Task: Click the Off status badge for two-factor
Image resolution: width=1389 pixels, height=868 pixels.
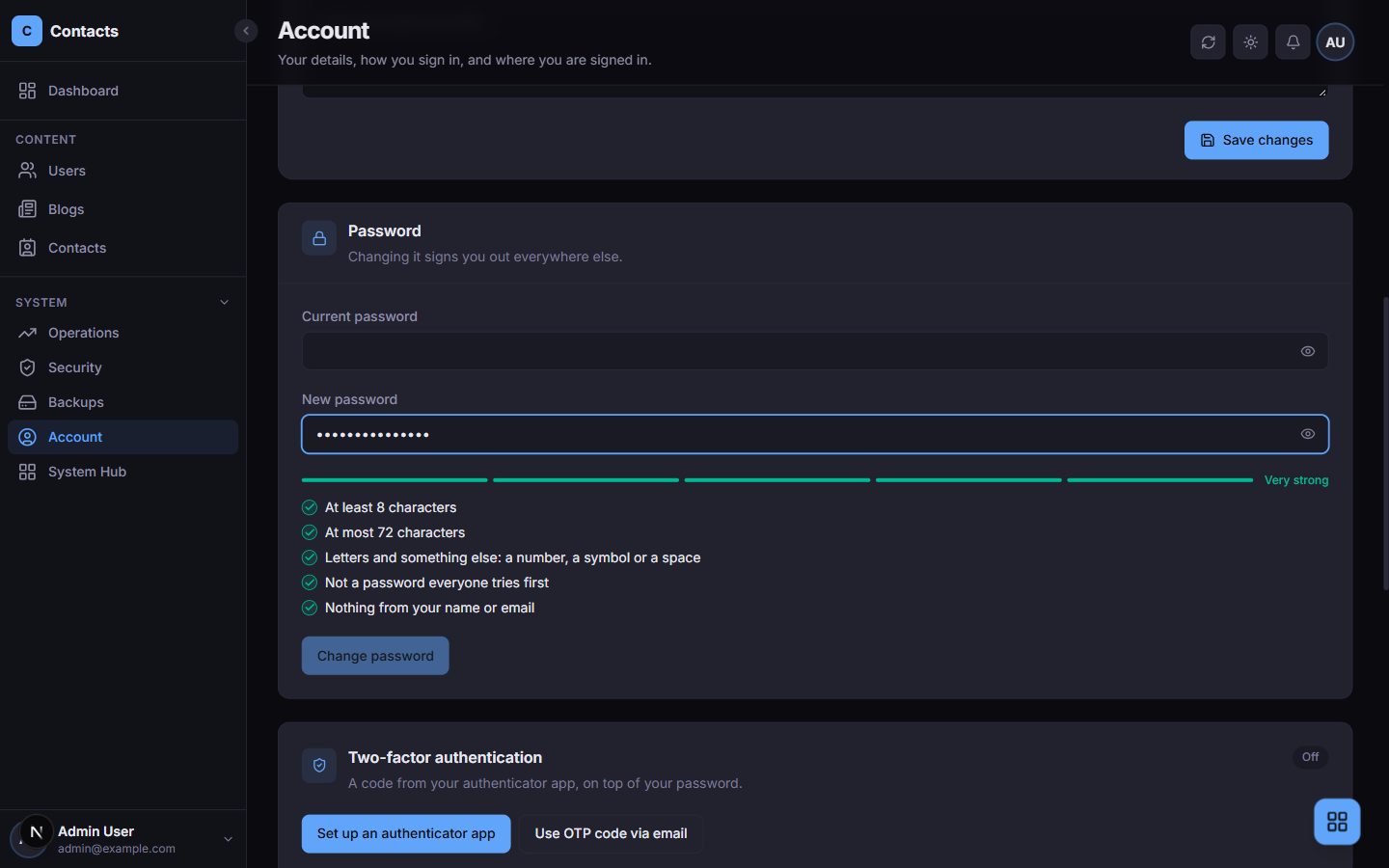Action: point(1310,757)
